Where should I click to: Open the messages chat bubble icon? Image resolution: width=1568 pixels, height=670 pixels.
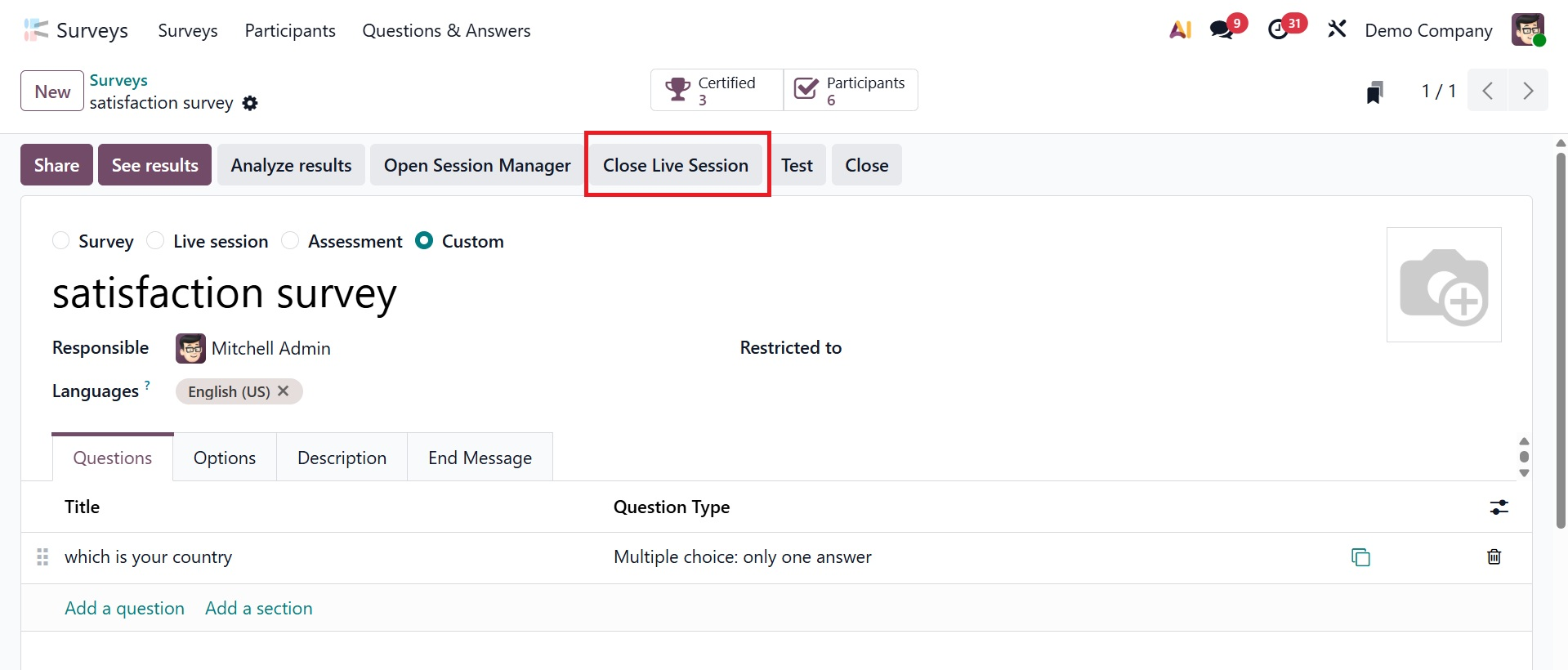coord(1222,30)
